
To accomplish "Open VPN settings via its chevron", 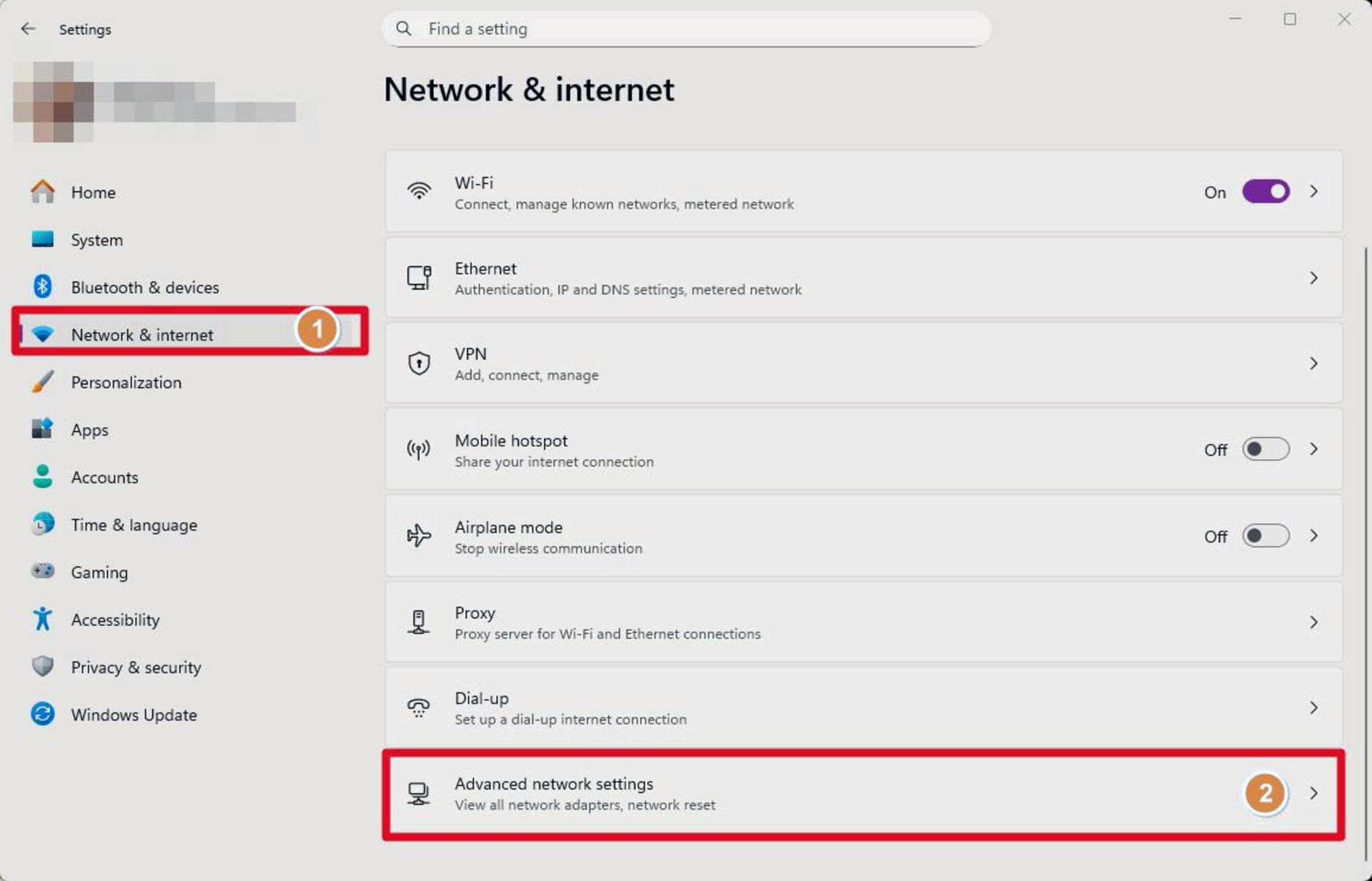I will [1315, 364].
